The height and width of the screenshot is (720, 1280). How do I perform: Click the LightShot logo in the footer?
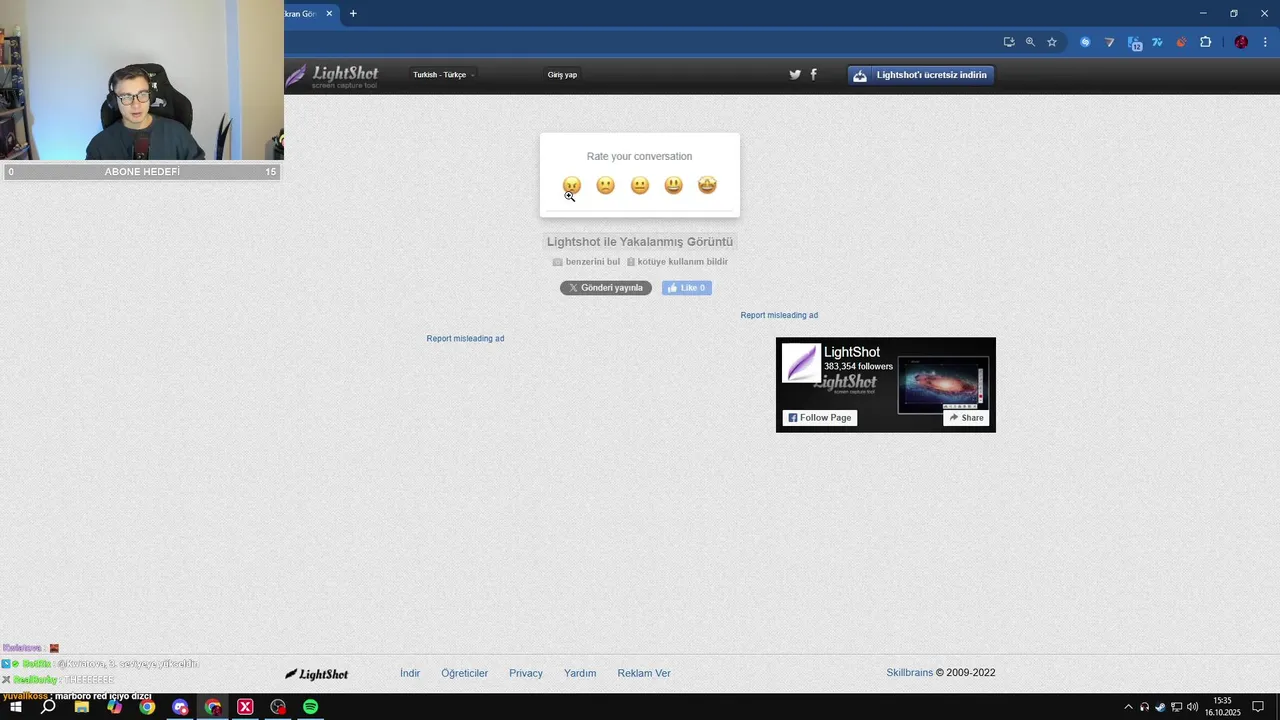click(x=317, y=674)
